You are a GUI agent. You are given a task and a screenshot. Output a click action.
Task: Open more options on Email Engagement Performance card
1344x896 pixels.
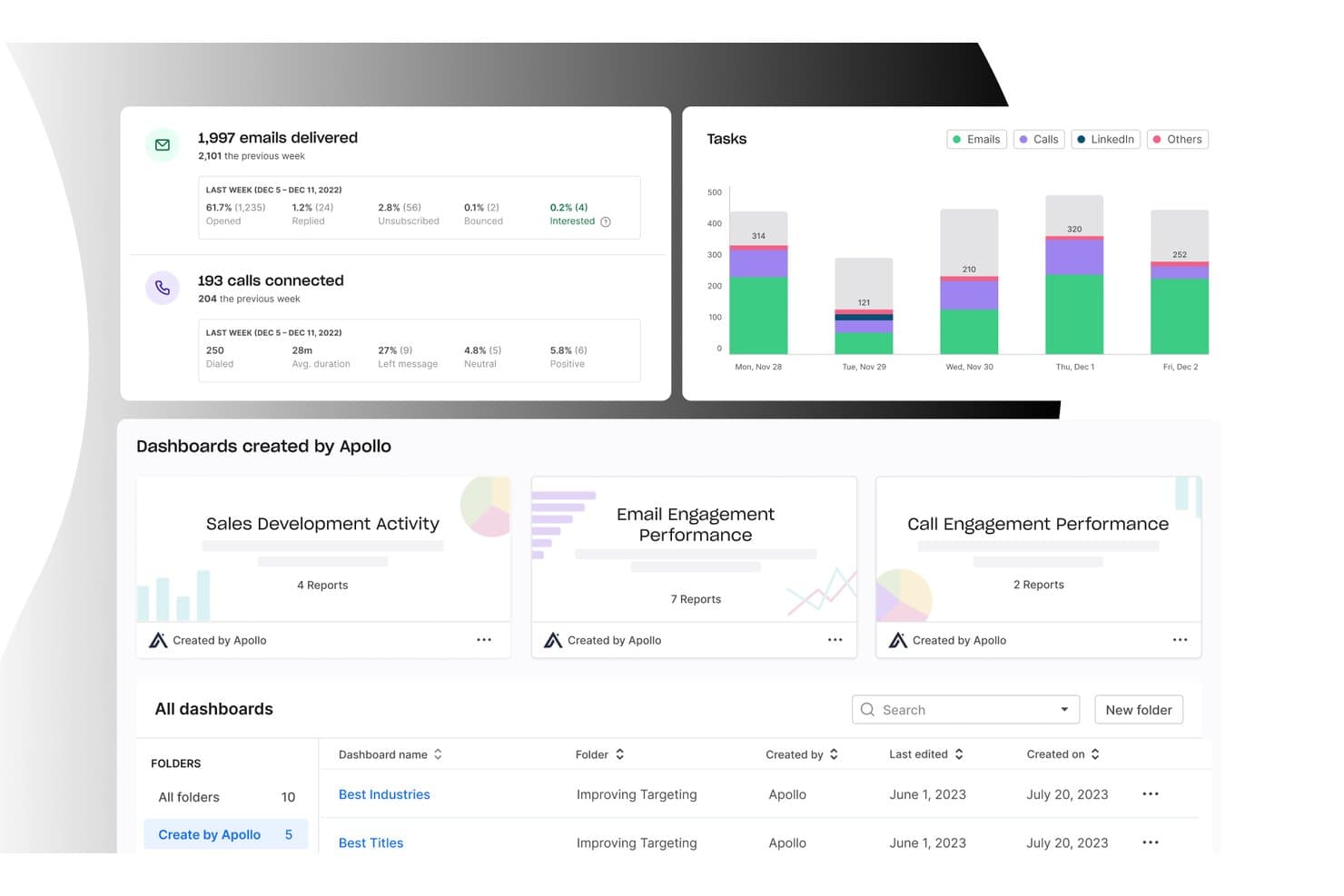835,640
